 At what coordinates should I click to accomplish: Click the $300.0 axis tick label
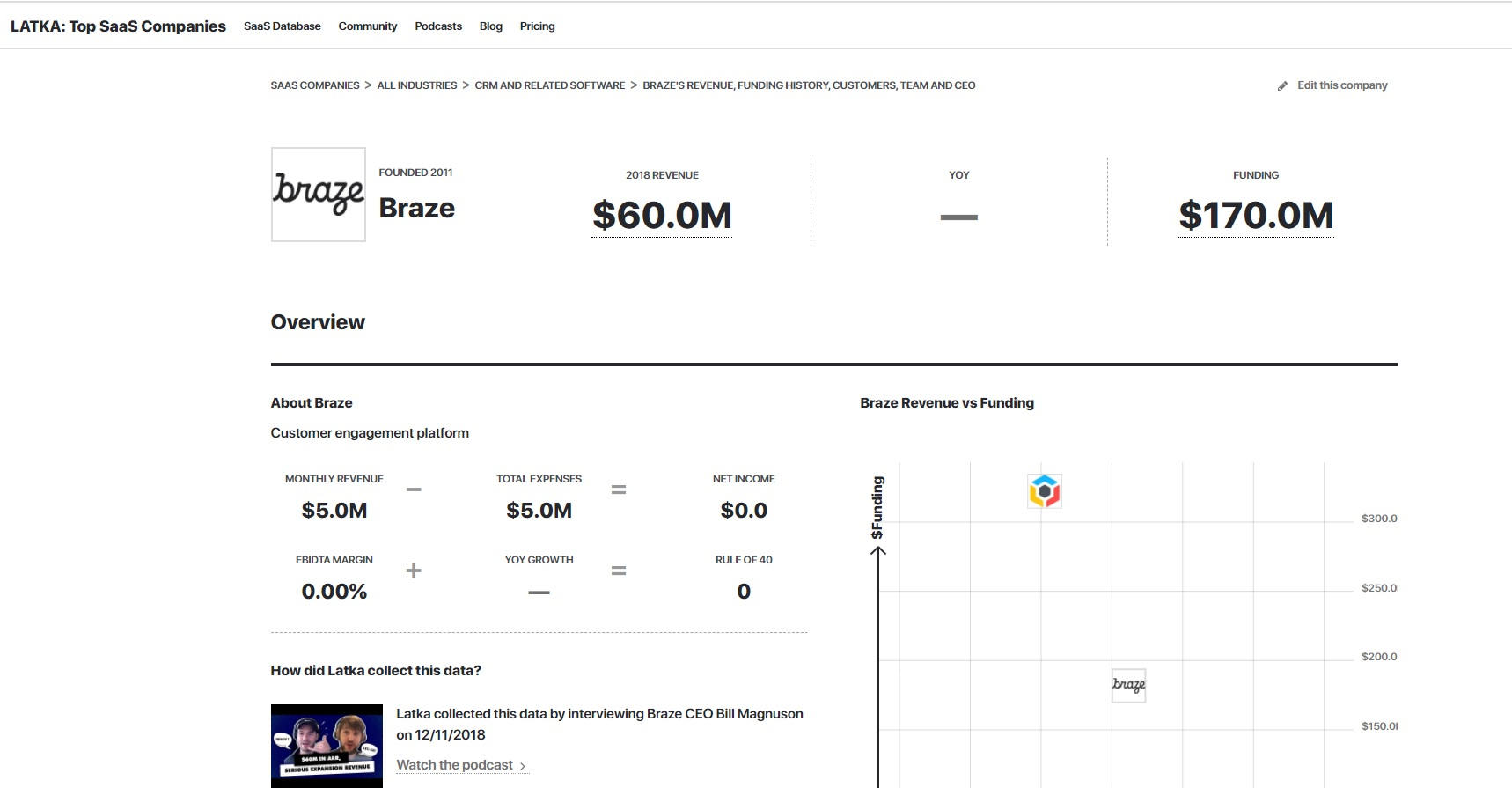tap(1379, 519)
